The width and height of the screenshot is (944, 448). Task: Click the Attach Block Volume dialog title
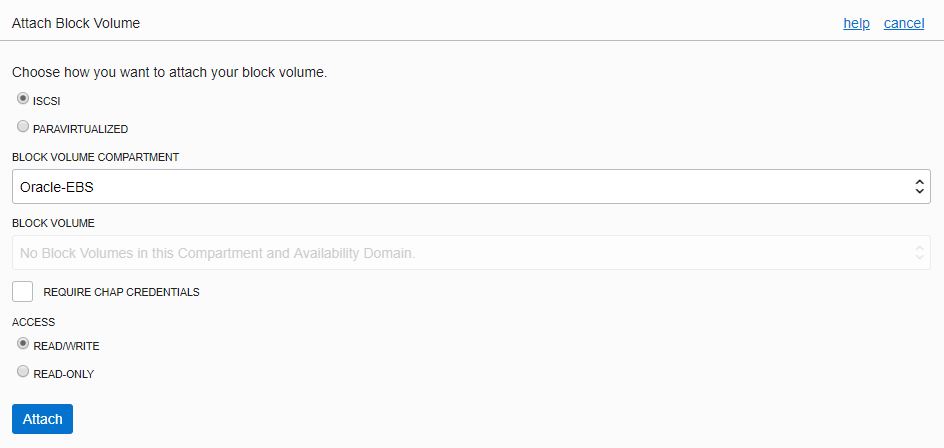tap(76, 23)
